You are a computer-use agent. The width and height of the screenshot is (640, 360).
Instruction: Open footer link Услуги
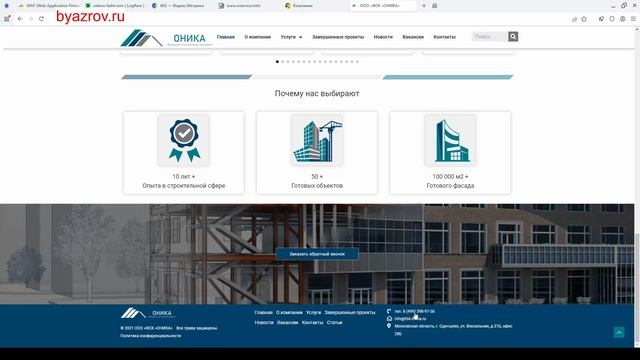pyautogui.click(x=313, y=312)
